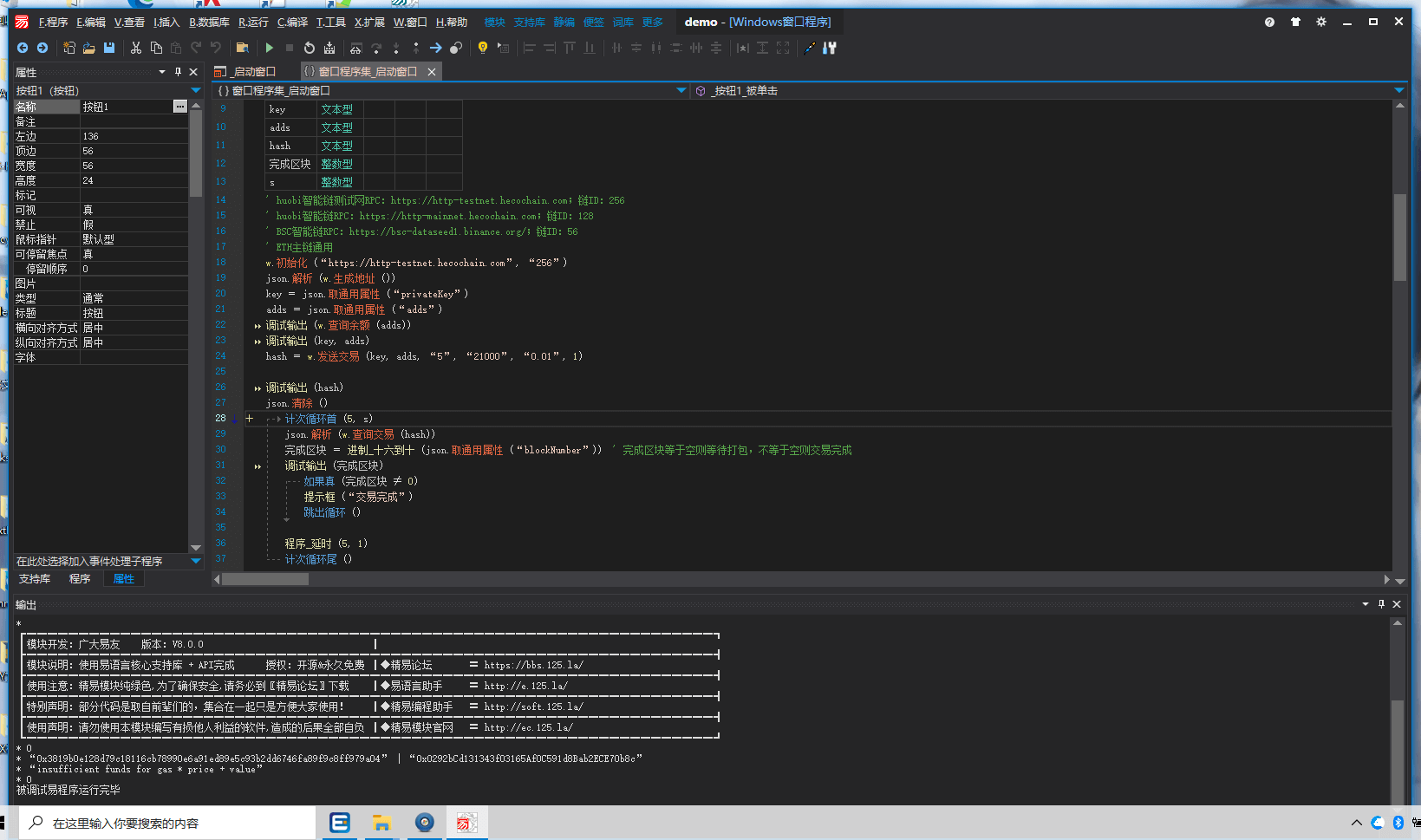Viewport: 1421px width, 840px height.
Task: Click the restart circular arrow toolbar icon
Action: coord(310,48)
